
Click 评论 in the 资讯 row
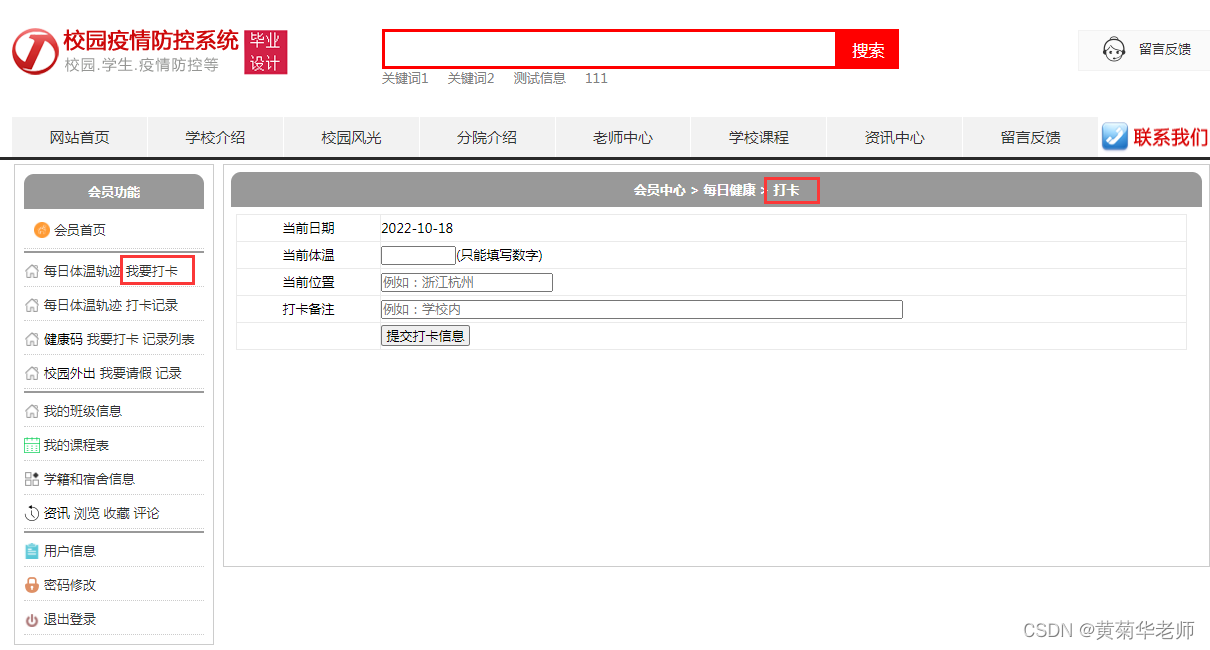[147, 513]
